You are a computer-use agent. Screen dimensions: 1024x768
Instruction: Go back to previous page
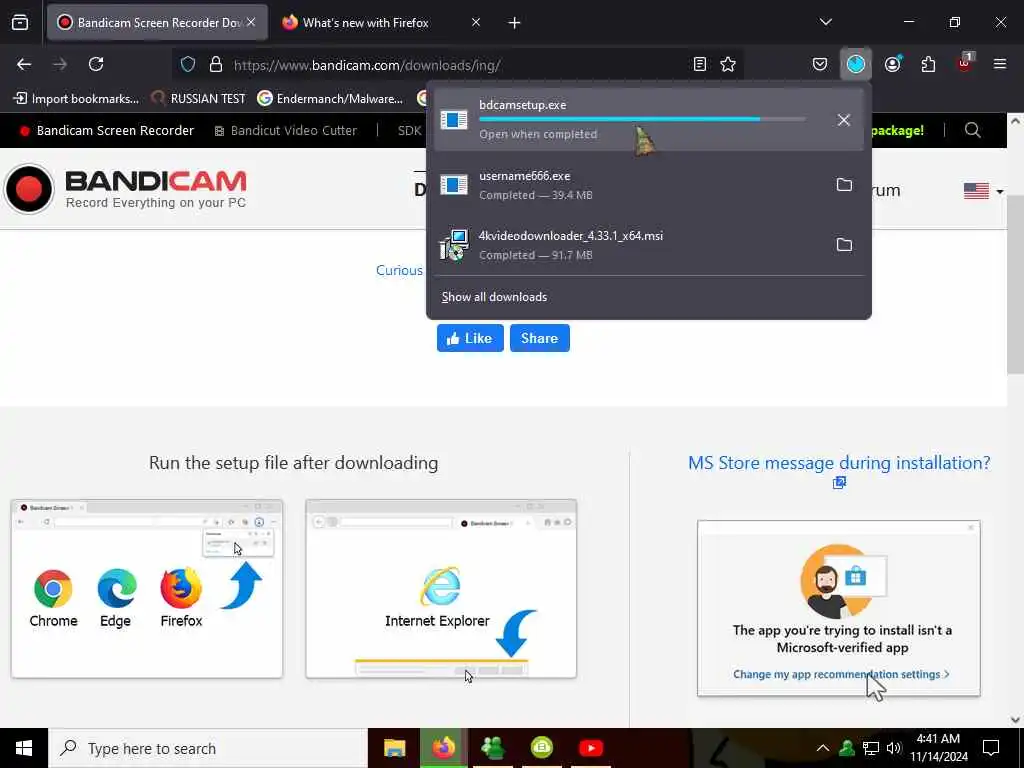(x=24, y=64)
